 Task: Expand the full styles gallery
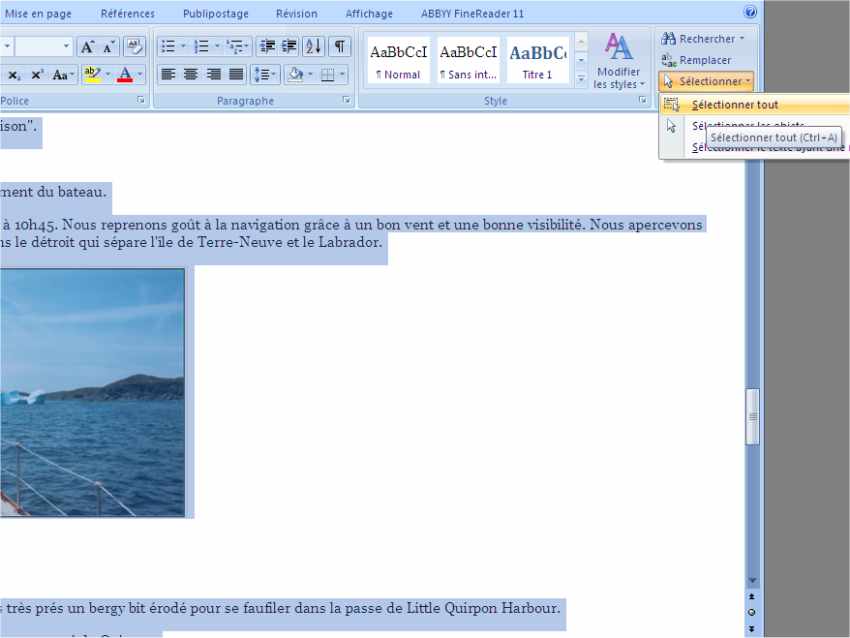581,79
